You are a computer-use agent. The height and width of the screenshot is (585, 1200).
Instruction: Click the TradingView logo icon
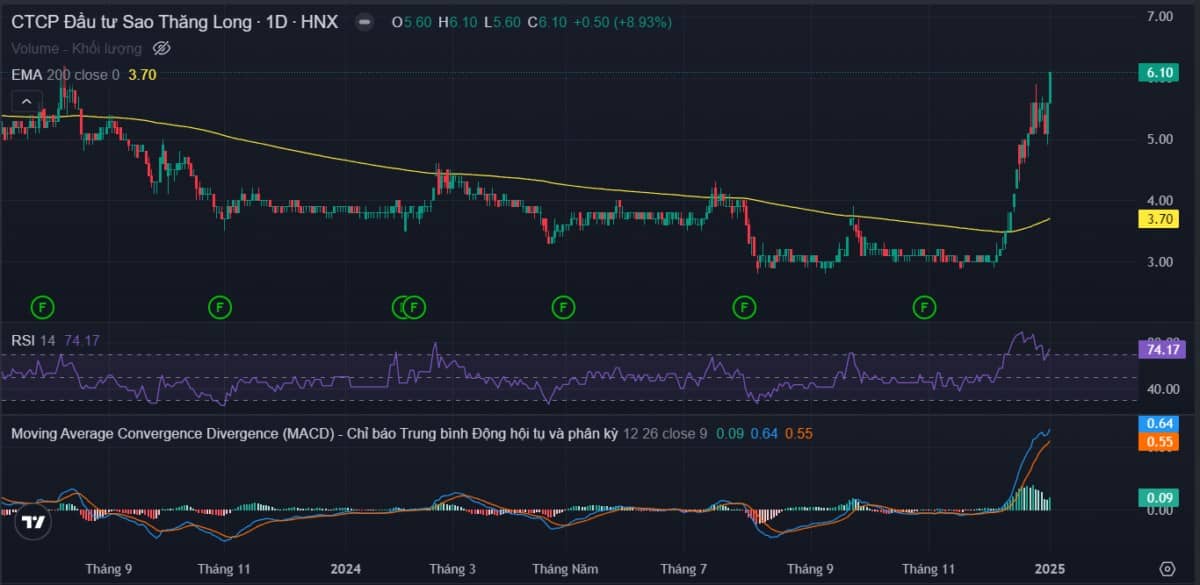click(x=34, y=522)
